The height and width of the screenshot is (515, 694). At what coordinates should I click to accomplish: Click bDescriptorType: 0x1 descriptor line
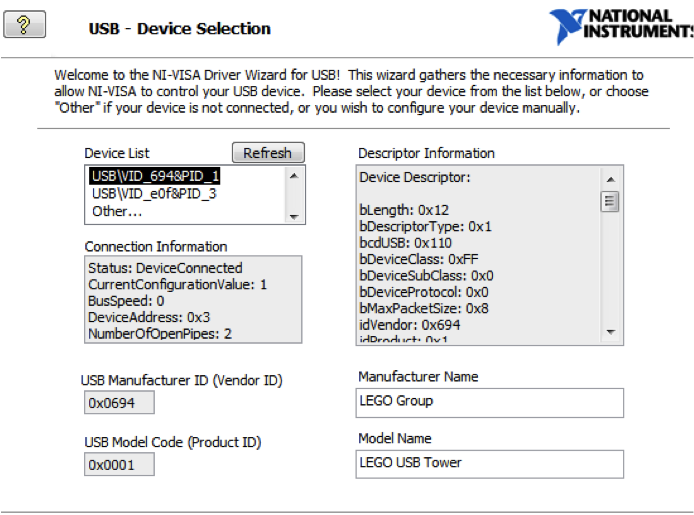click(425, 227)
